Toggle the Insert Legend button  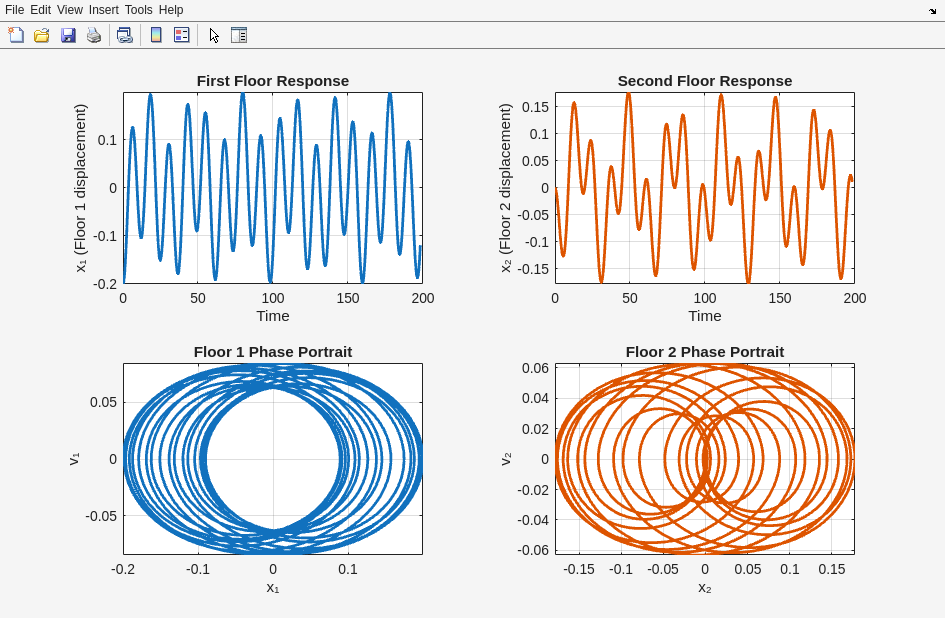(181, 35)
